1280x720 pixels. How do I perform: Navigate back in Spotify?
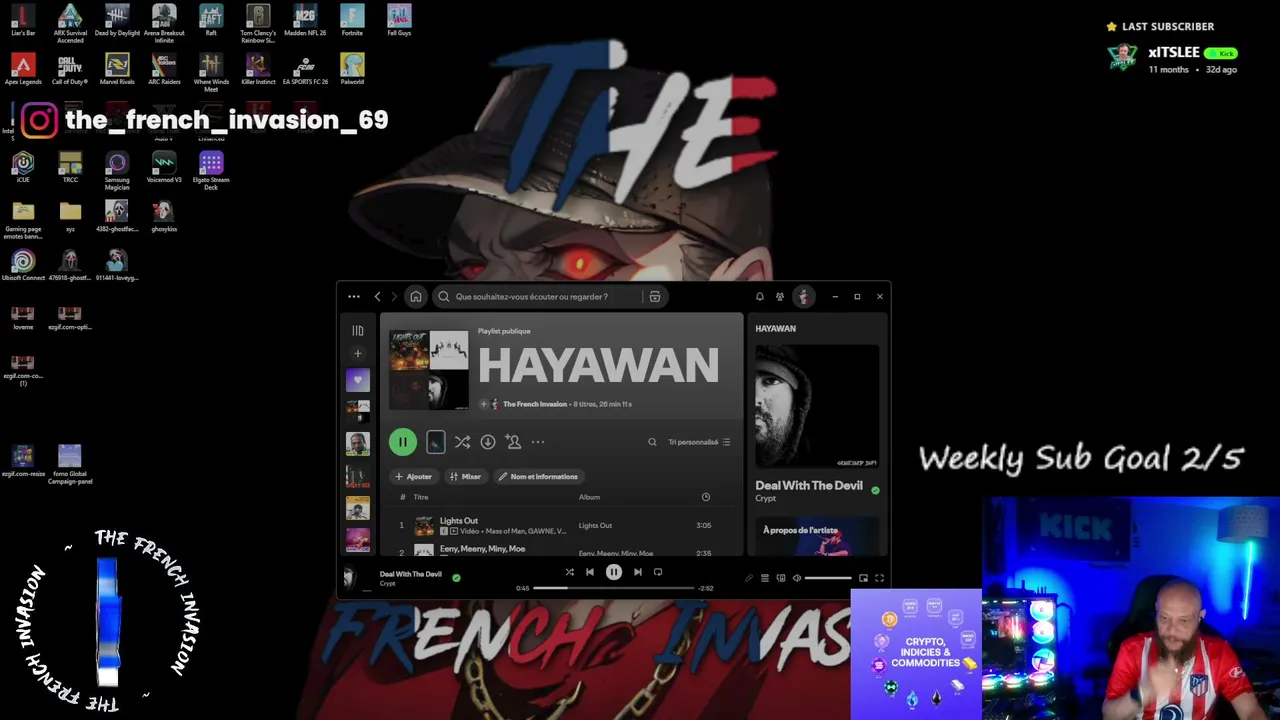[377, 297]
